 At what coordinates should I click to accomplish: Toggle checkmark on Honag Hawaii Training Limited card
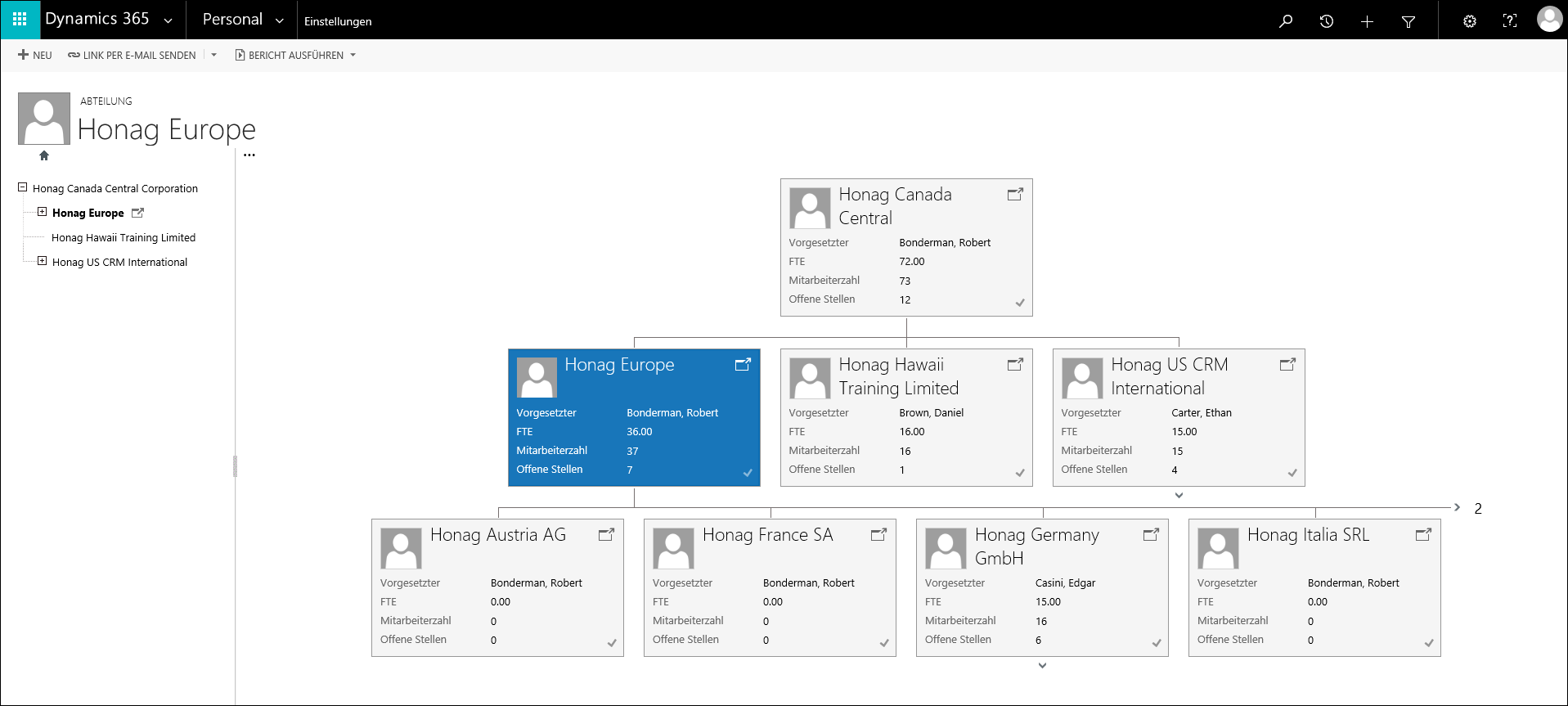pyautogui.click(x=1020, y=473)
